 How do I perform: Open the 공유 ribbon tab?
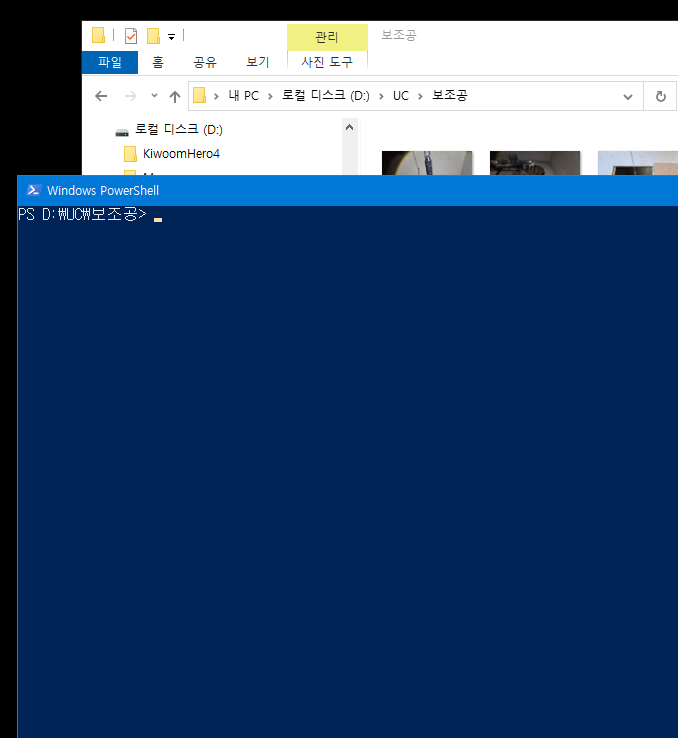pos(205,62)
